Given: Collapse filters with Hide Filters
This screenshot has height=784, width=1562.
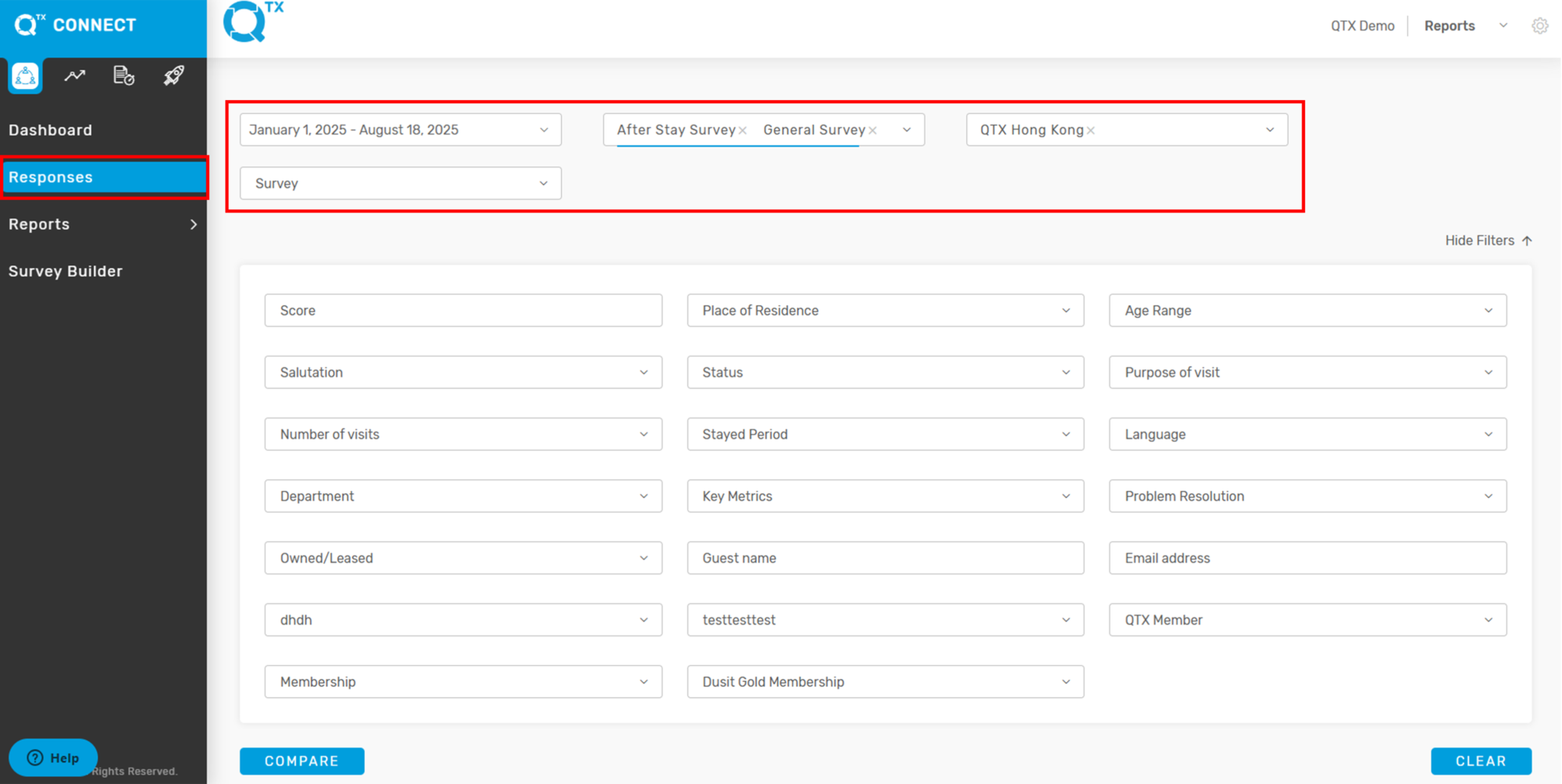Looking at the screenshot, I should pyautogui.click(x=1489, y=241).
